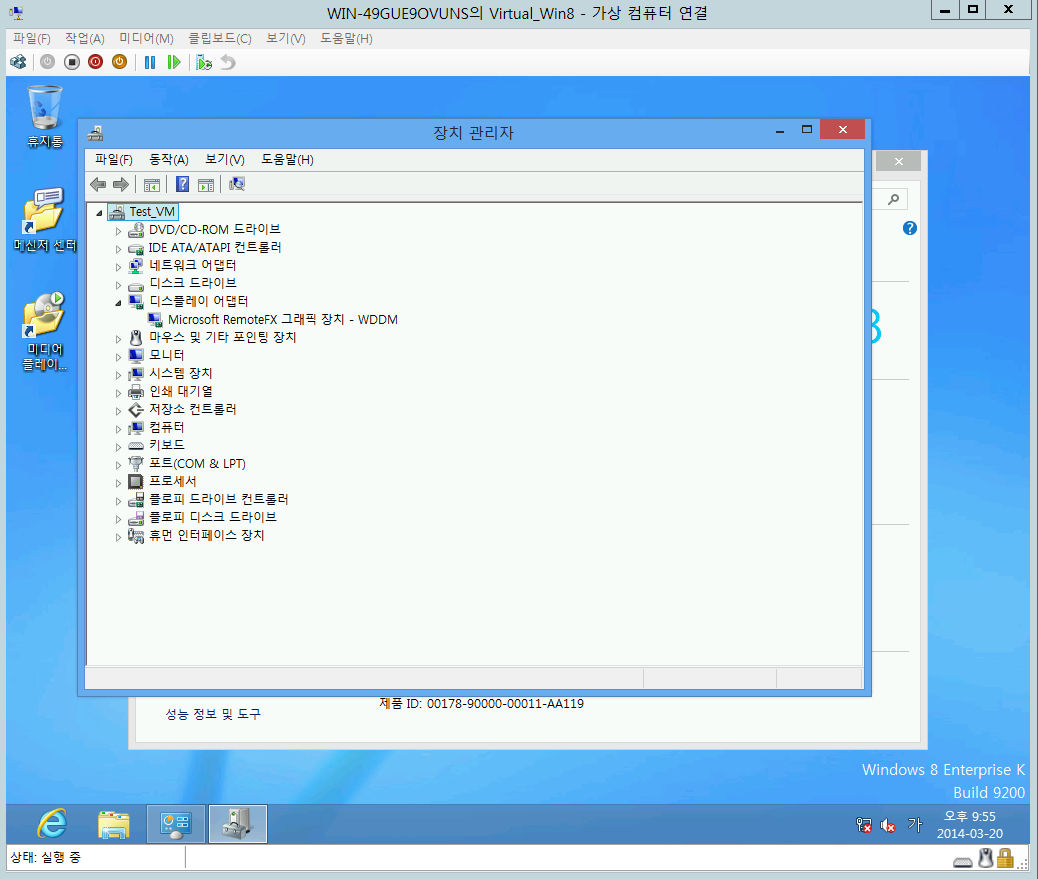This screenshot has width=1038, height=879.
Task: Click the help icon in System window
Action: 910,228
